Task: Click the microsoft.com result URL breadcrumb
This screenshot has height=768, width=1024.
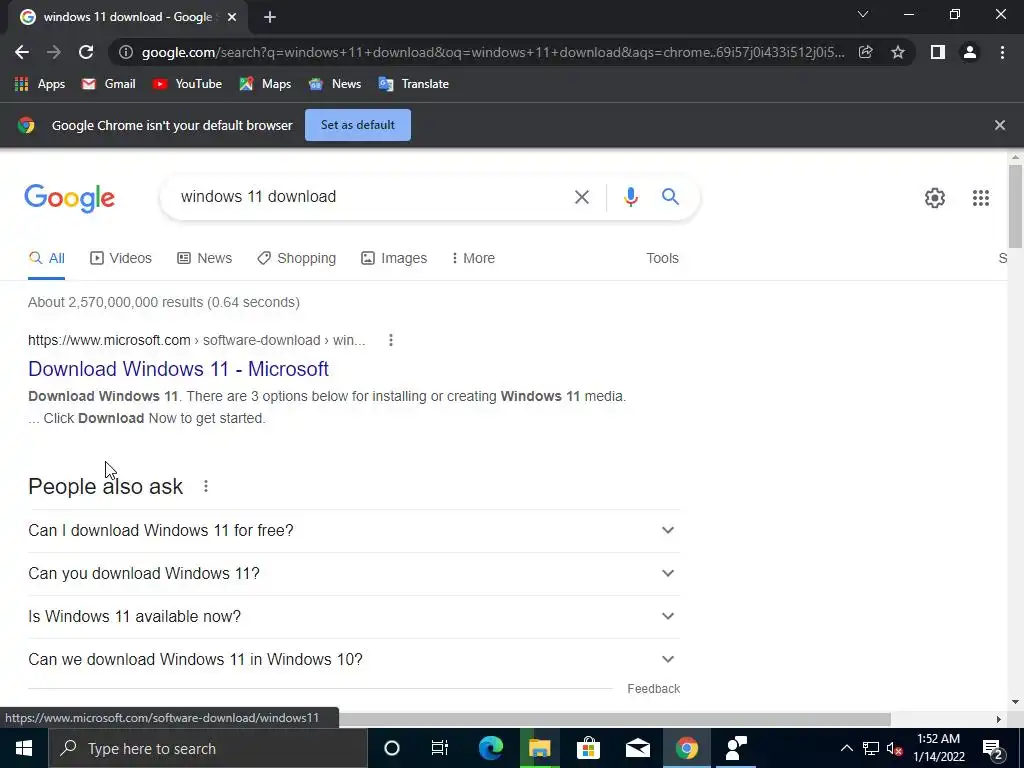Action: (x=197, y=340)
